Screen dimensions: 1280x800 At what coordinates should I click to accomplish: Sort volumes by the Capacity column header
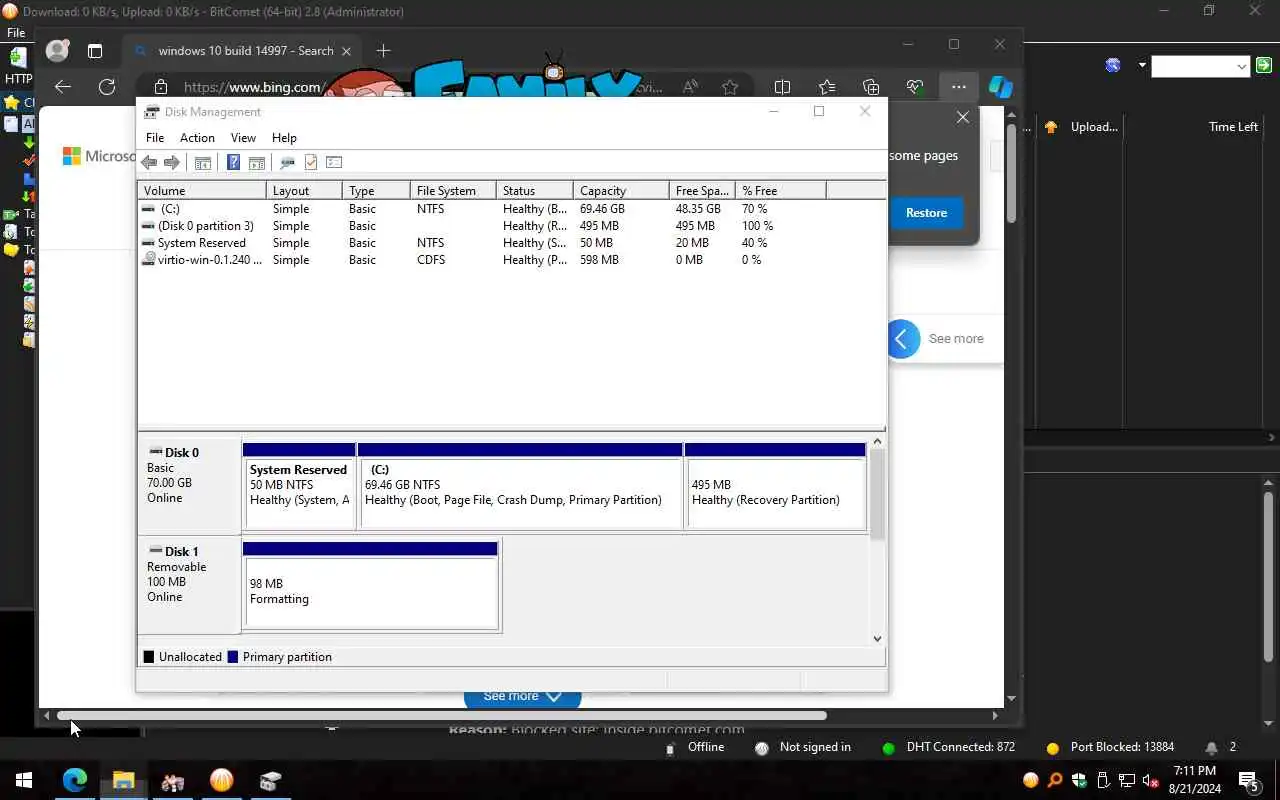621,190
